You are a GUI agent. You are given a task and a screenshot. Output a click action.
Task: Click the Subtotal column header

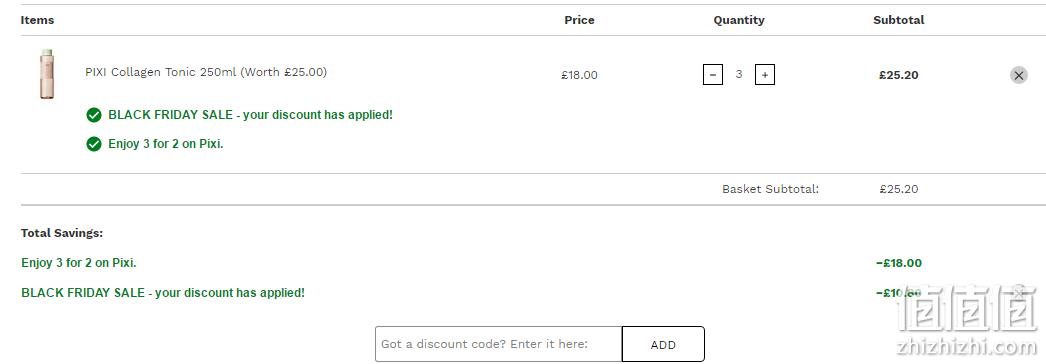899,20
